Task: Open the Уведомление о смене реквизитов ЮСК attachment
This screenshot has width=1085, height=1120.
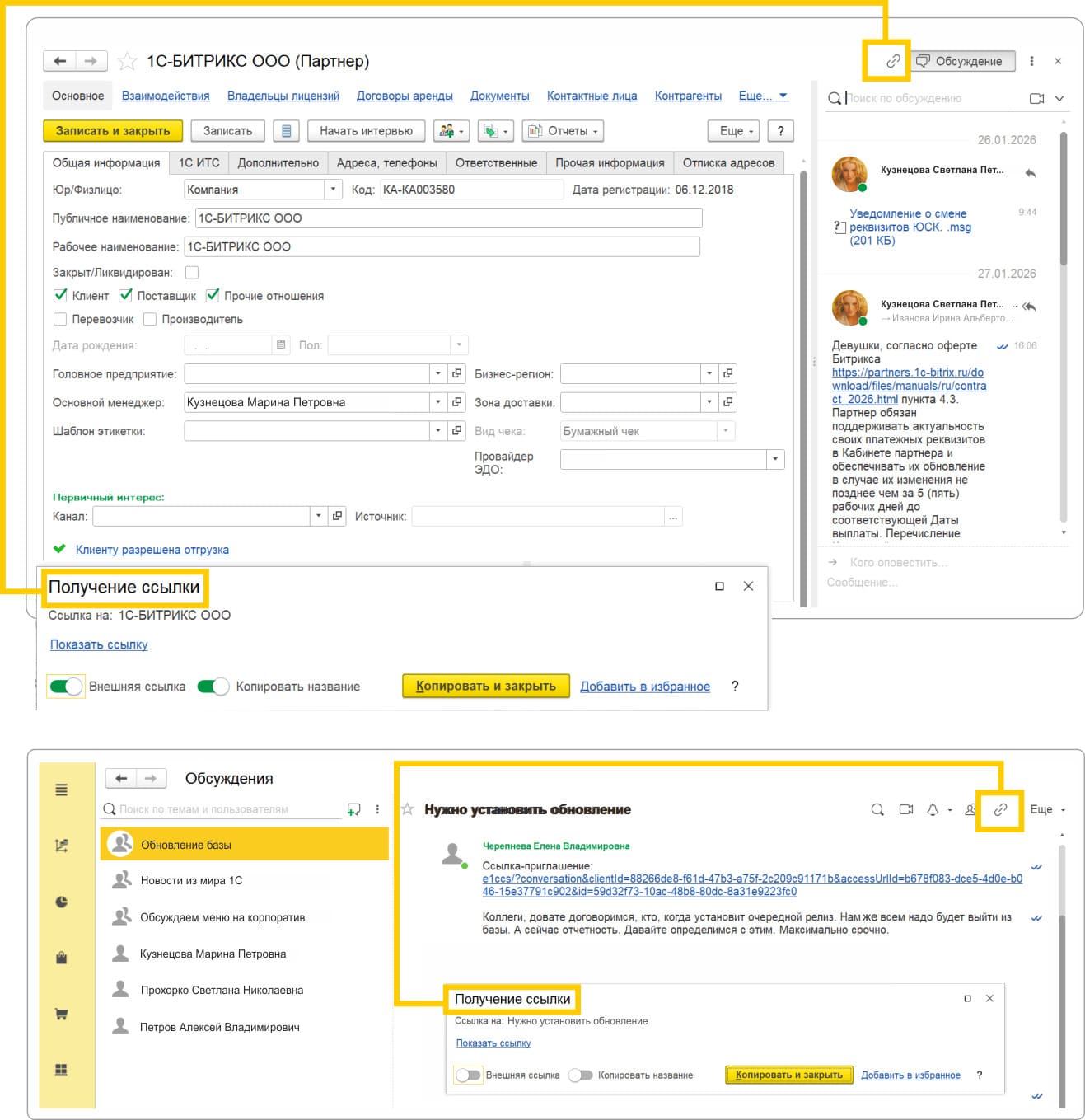Action: pos(910,227)
